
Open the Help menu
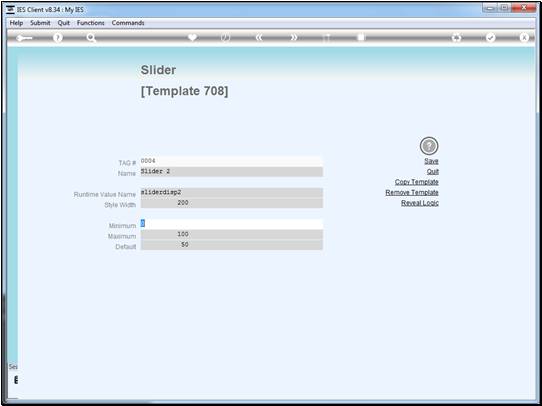[16, 23]
